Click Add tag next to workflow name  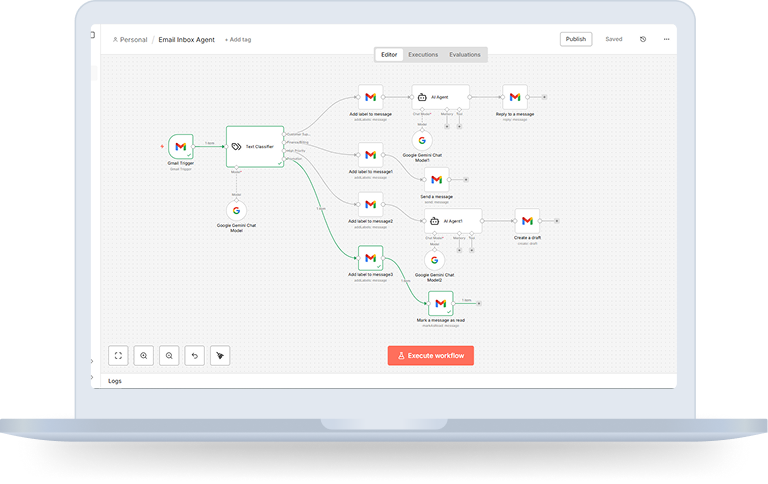(238, 40)
